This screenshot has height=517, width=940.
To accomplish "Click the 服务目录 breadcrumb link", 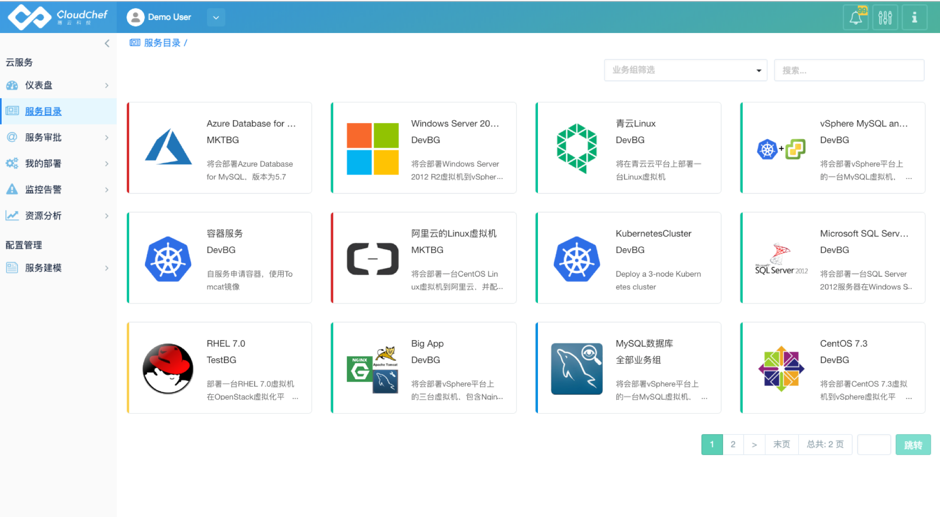I will click(x=162, y=43).
